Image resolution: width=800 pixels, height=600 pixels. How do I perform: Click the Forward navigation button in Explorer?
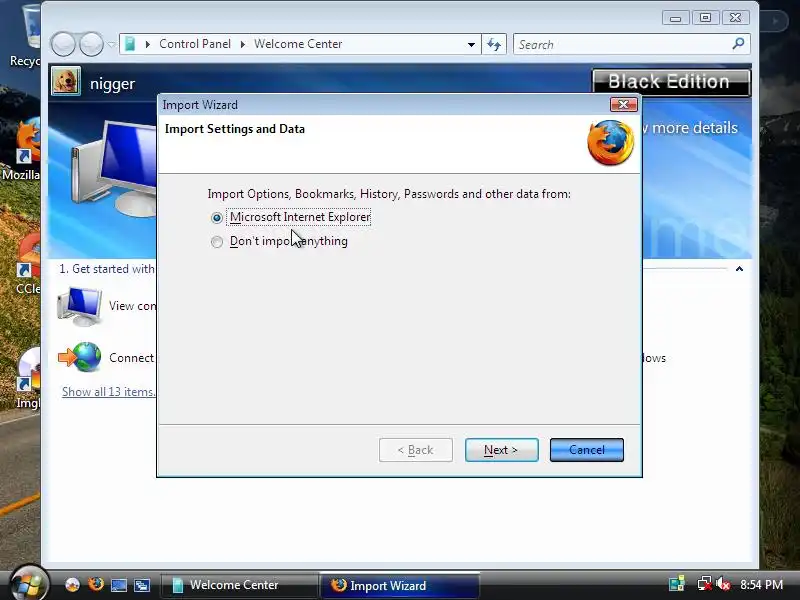click(x=91, y=44)
